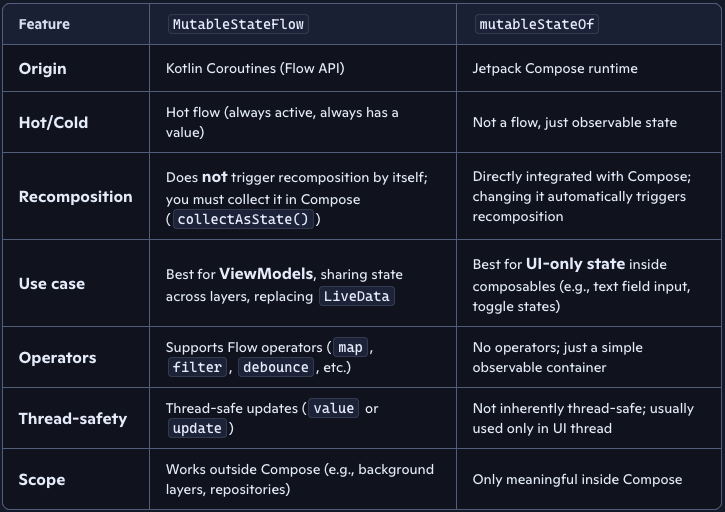This screenshot has width=725, height=512.
Task: Select the Feature header cell
Action: [x=44, y=24]
